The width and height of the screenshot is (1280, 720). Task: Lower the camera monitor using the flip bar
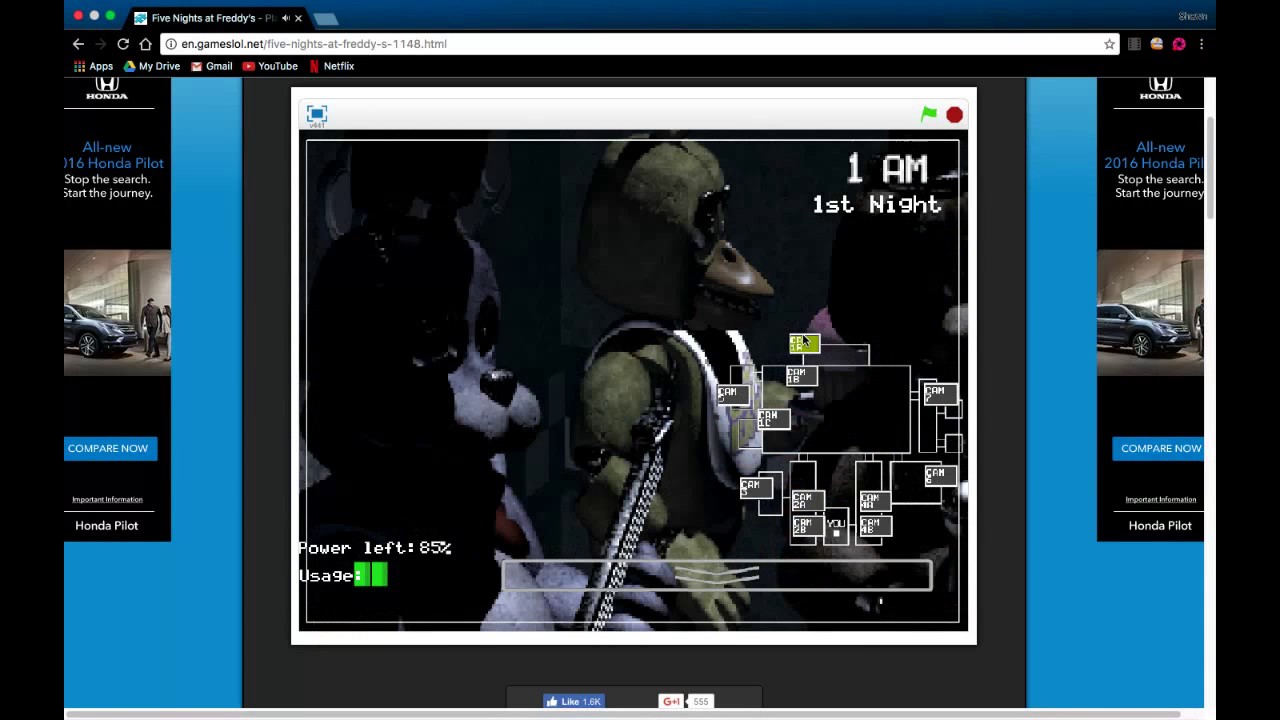(x=717, y=575)
